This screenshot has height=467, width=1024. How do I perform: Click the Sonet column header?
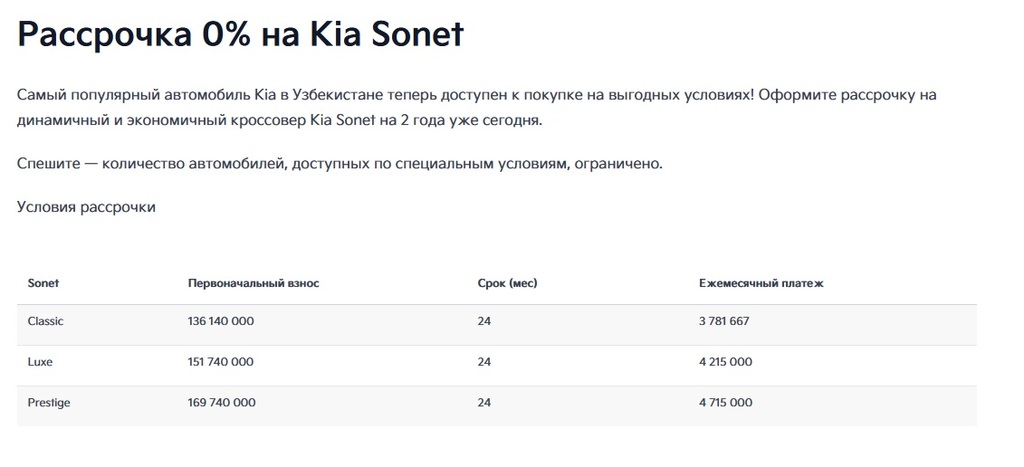click(x=43, y=283)
